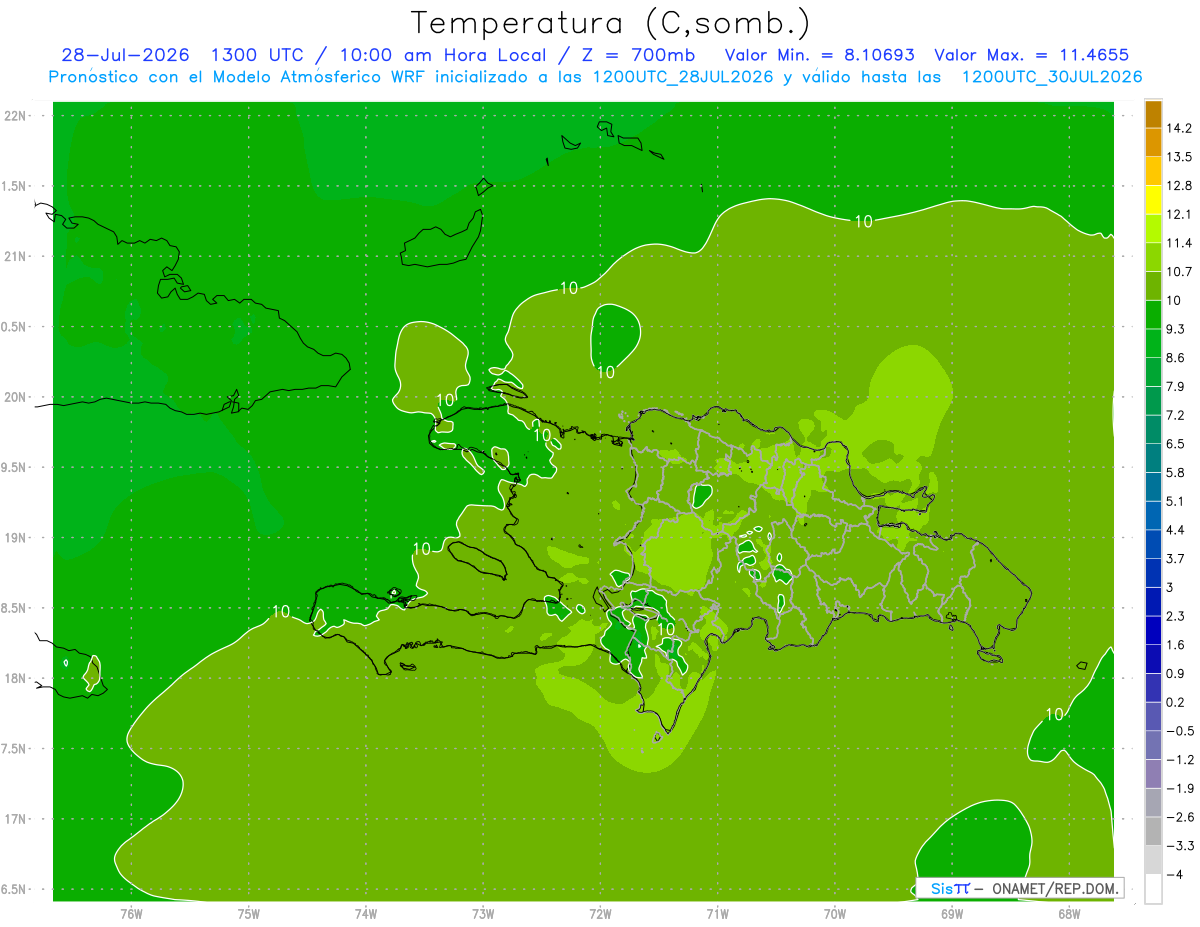Click the "20N" latitude axis label
Image resolution: width=1200 pixels, height=927 pixels.
coord(15,397)
